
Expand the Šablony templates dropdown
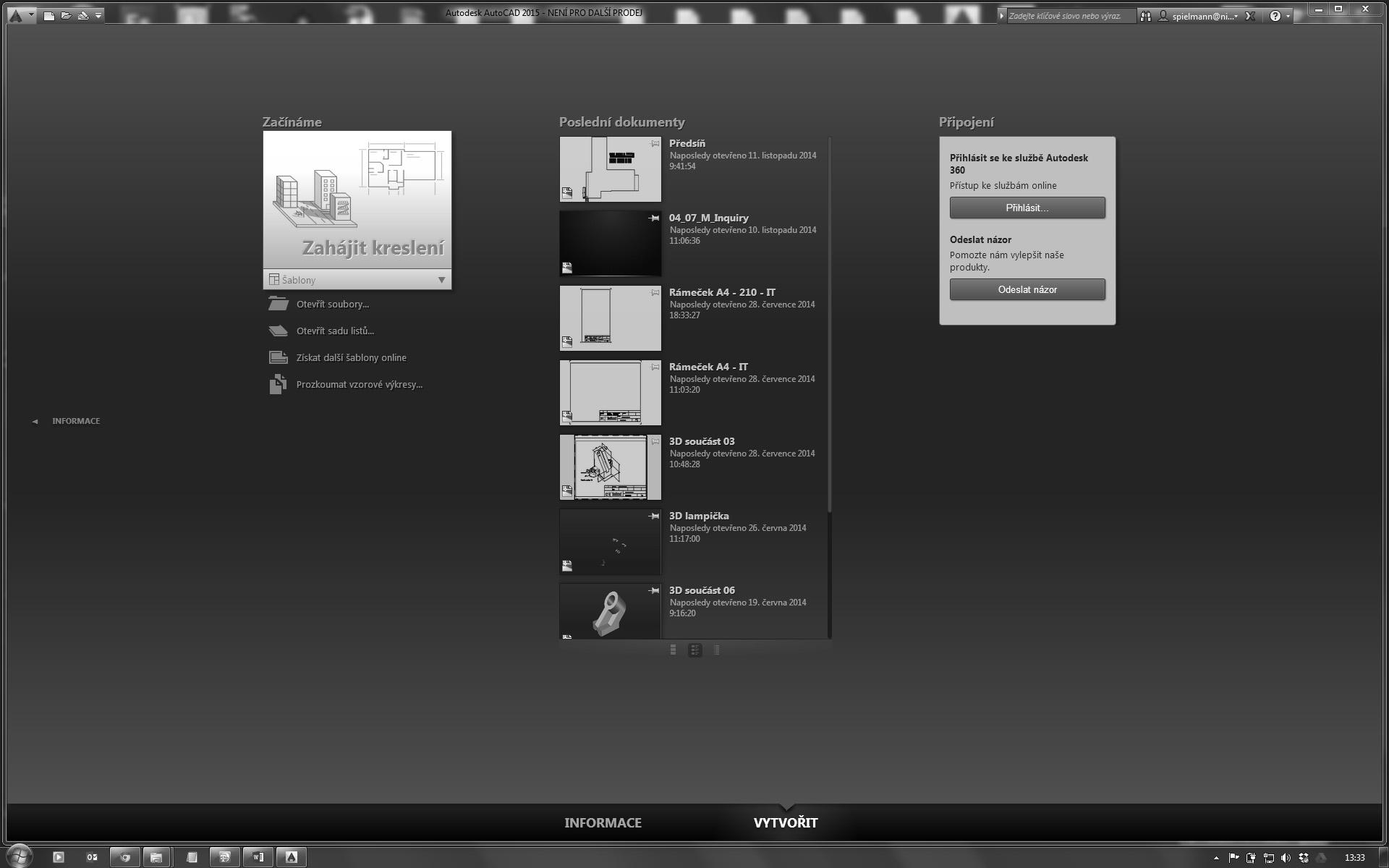point(441,280)
